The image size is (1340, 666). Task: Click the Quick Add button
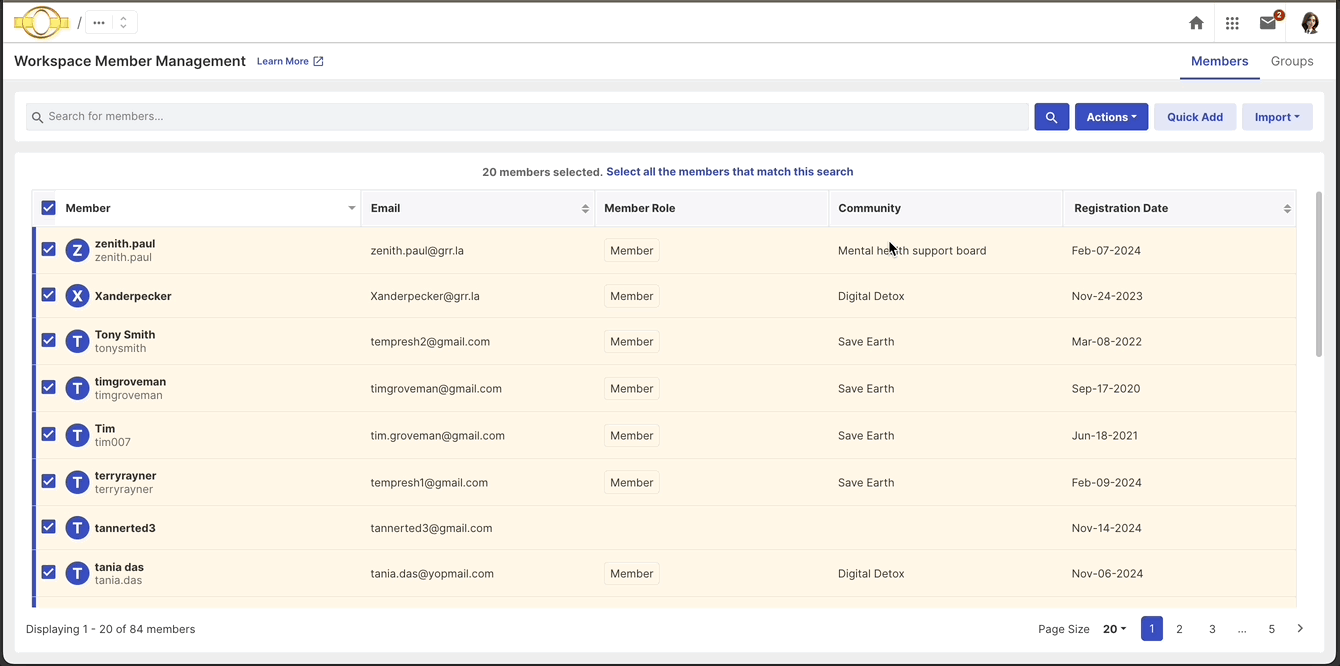coord(1195,117)
